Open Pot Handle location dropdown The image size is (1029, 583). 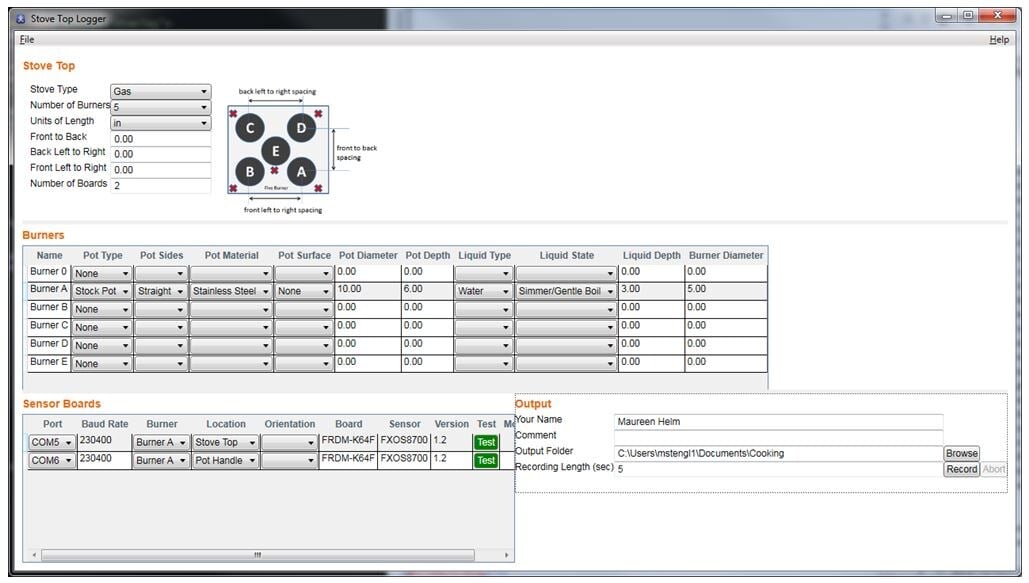[x=225, y=461]
